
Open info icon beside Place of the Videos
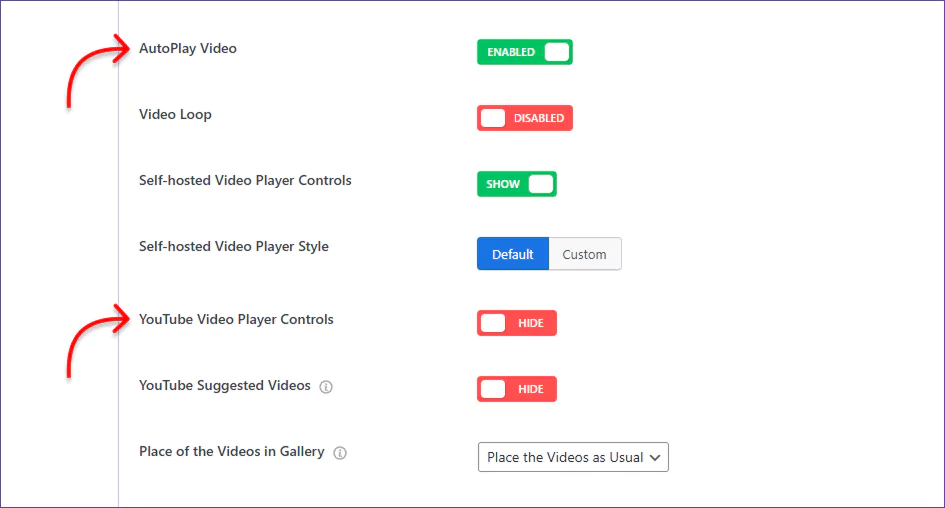340,453
